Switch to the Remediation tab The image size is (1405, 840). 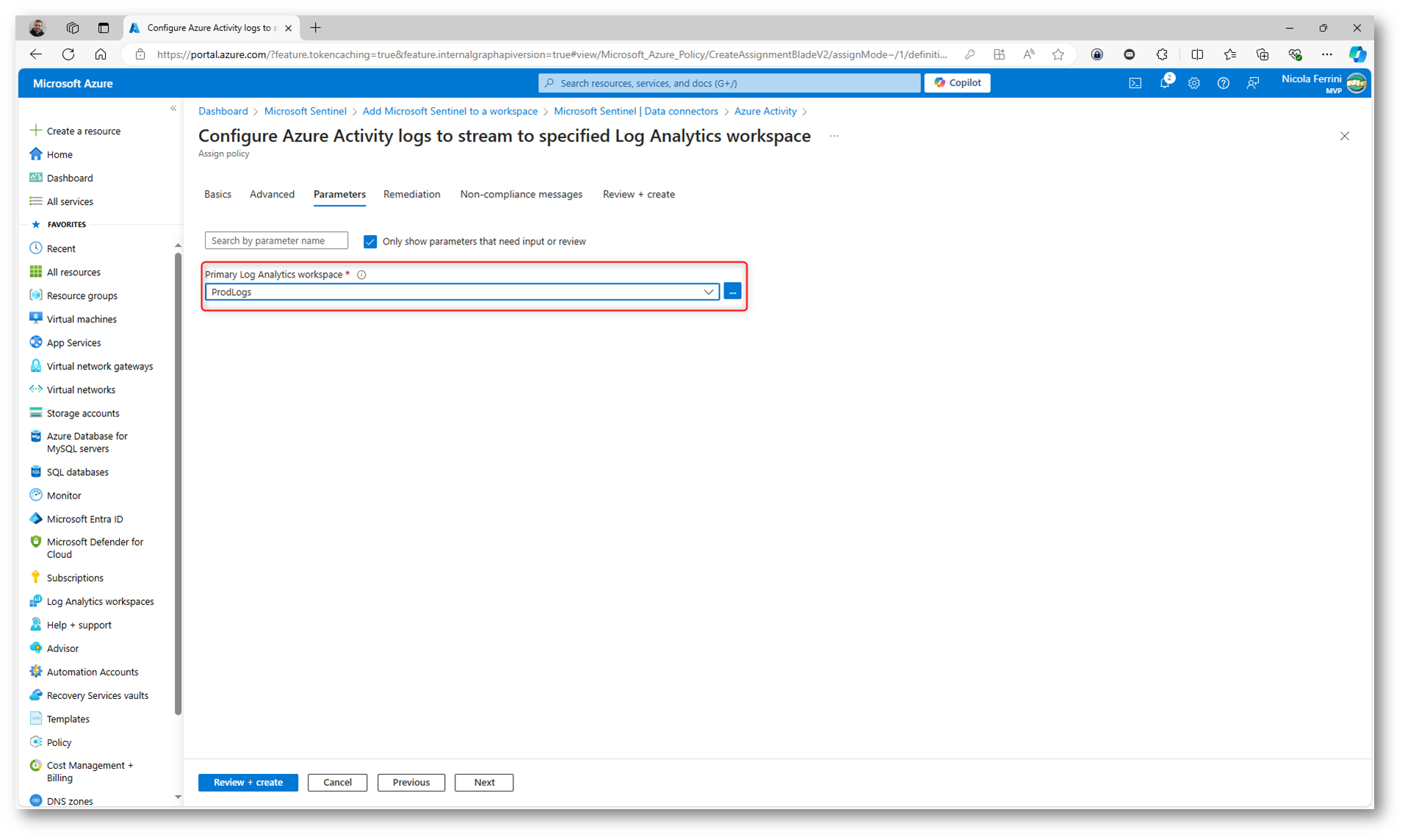tap(411, 194)
